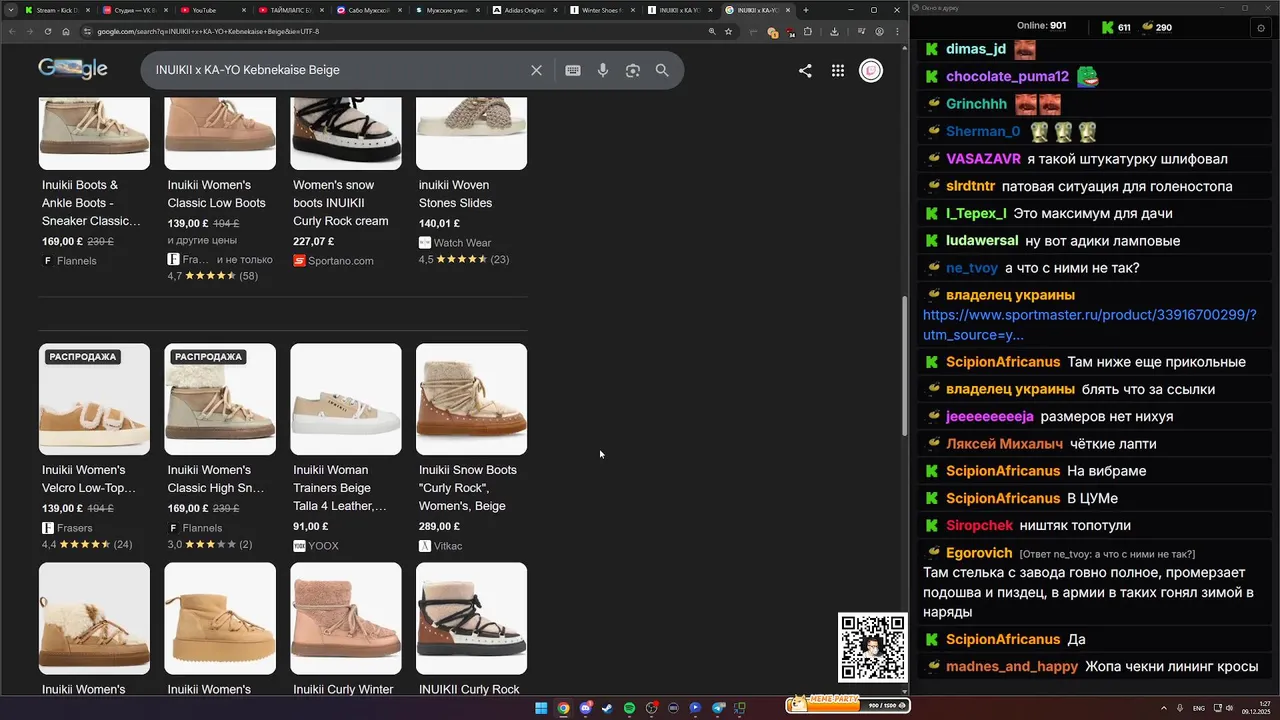The height and width of the screenshot is (720, 1280).
Task: Open Inuikii Women's Classic Low Boots listing
Action: (217, 194)
